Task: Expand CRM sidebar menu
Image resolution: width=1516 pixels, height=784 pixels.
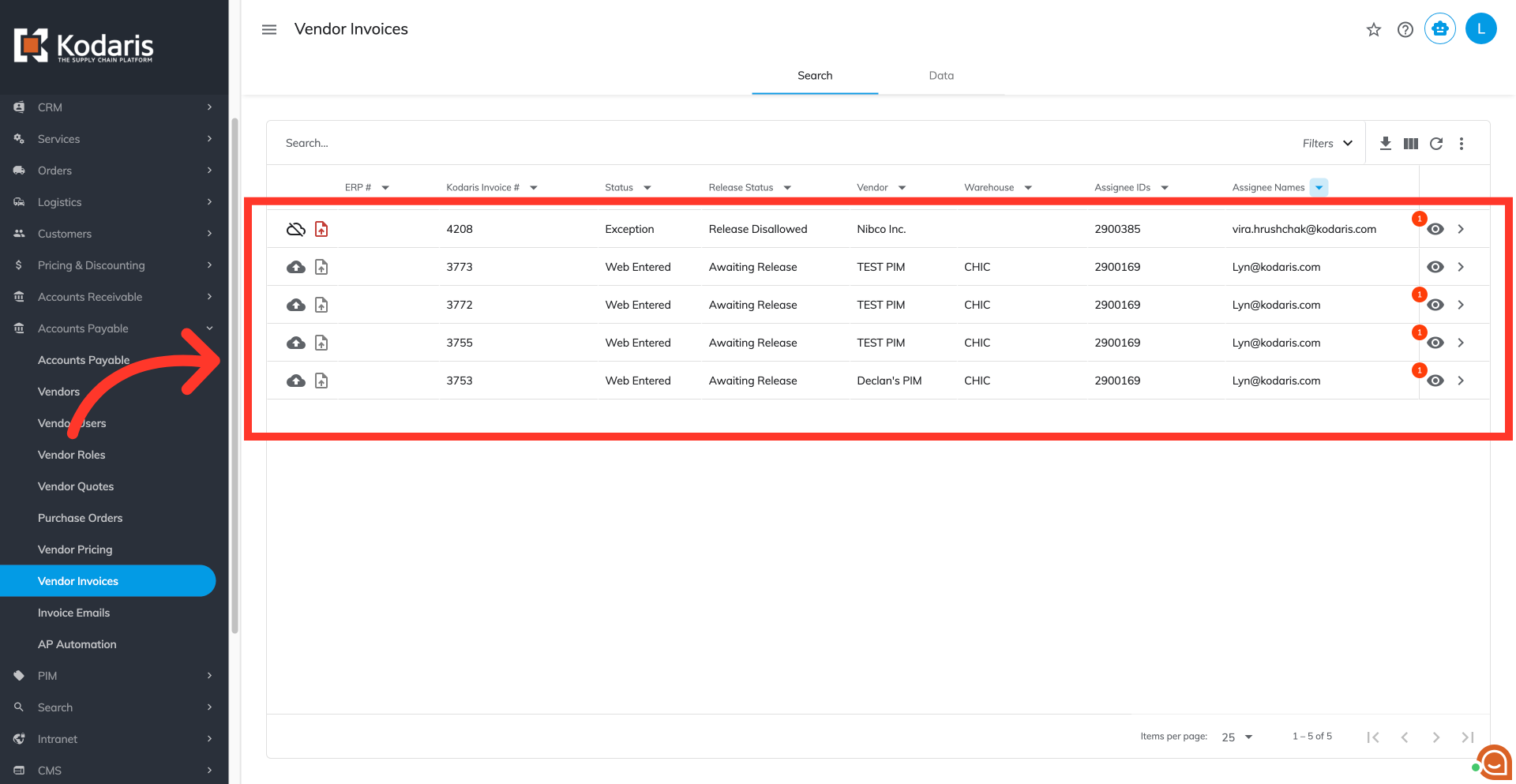Action: click(114, 107)
